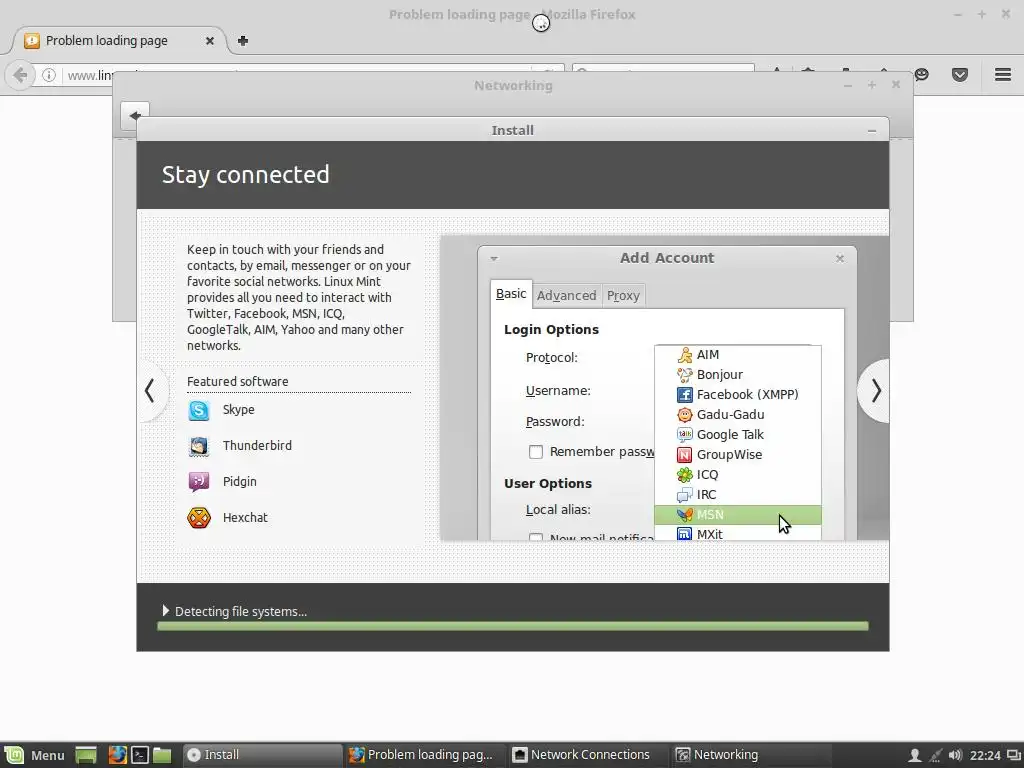
Task: Go to next installer slide
Action: [876, 391]
